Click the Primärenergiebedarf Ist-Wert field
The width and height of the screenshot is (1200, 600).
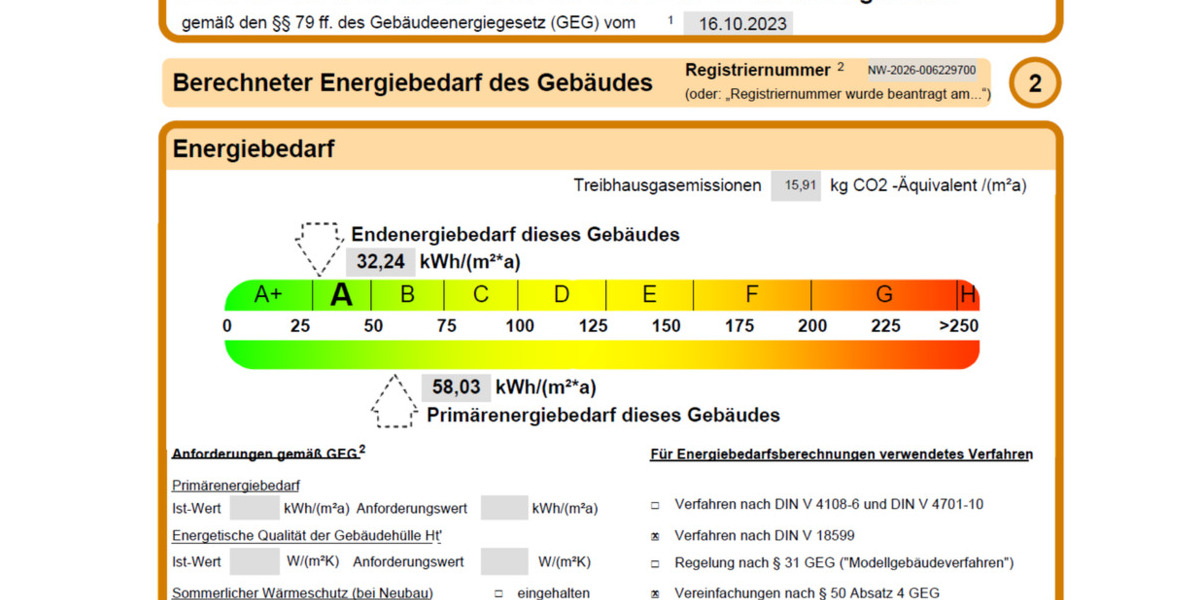pos(254,508)
